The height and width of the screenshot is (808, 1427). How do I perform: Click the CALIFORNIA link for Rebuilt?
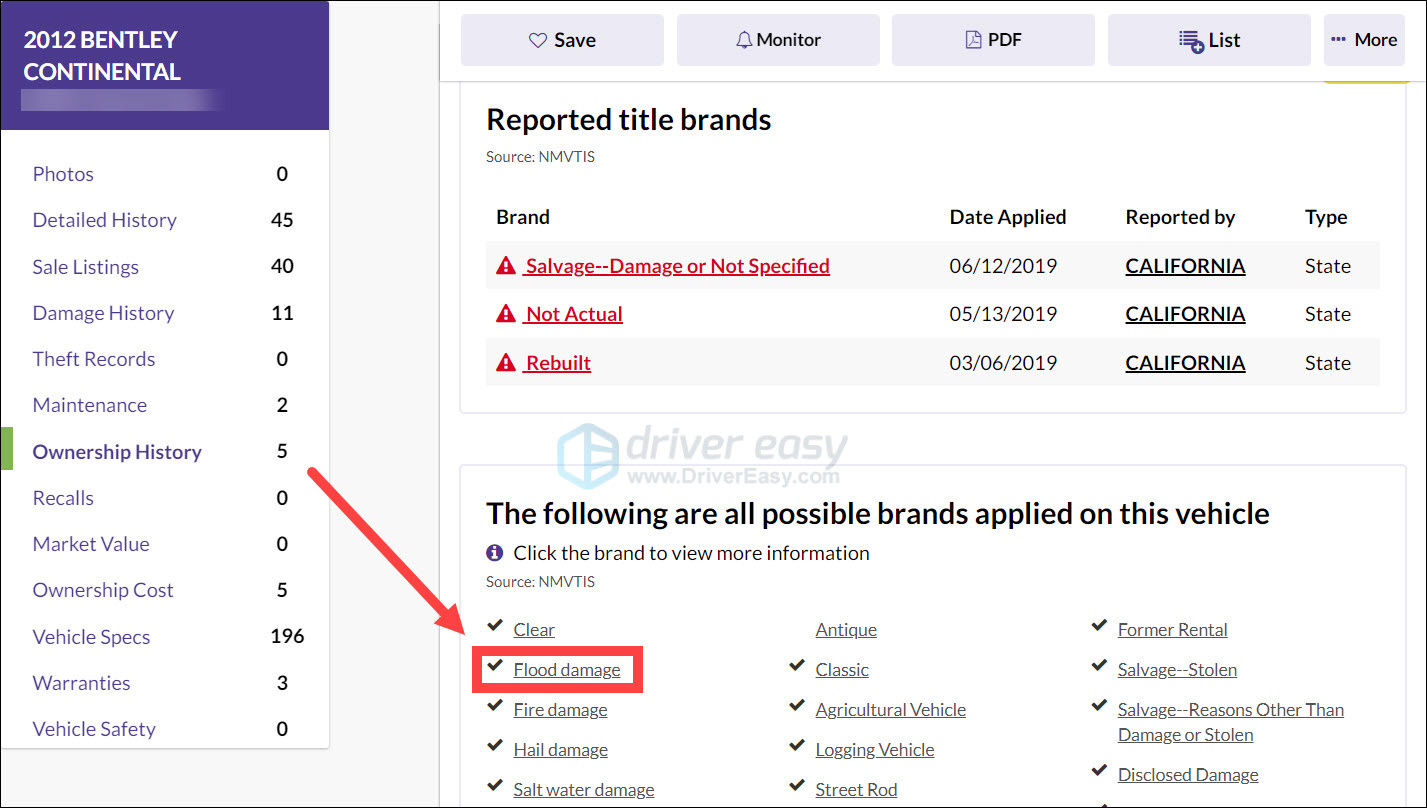point(1185,363)
